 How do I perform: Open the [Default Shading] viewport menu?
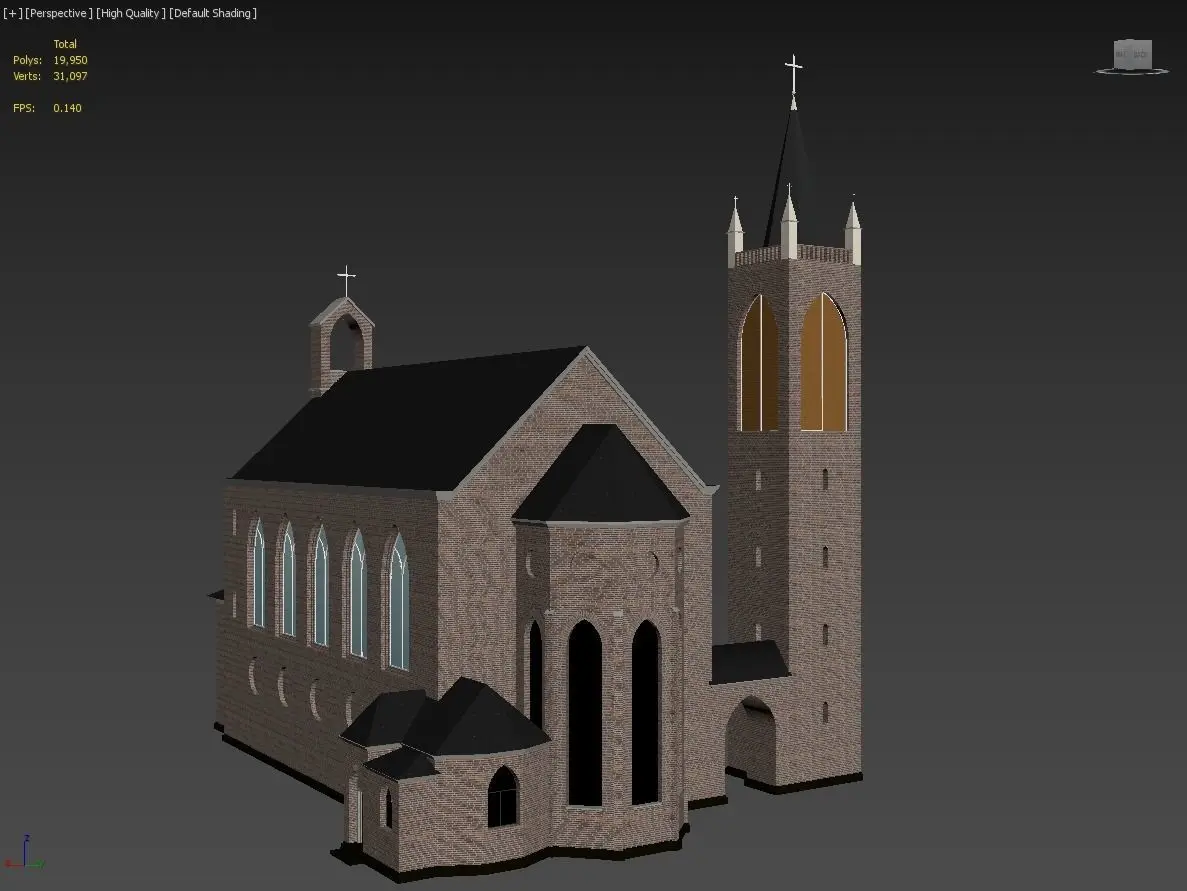(213, 14)
